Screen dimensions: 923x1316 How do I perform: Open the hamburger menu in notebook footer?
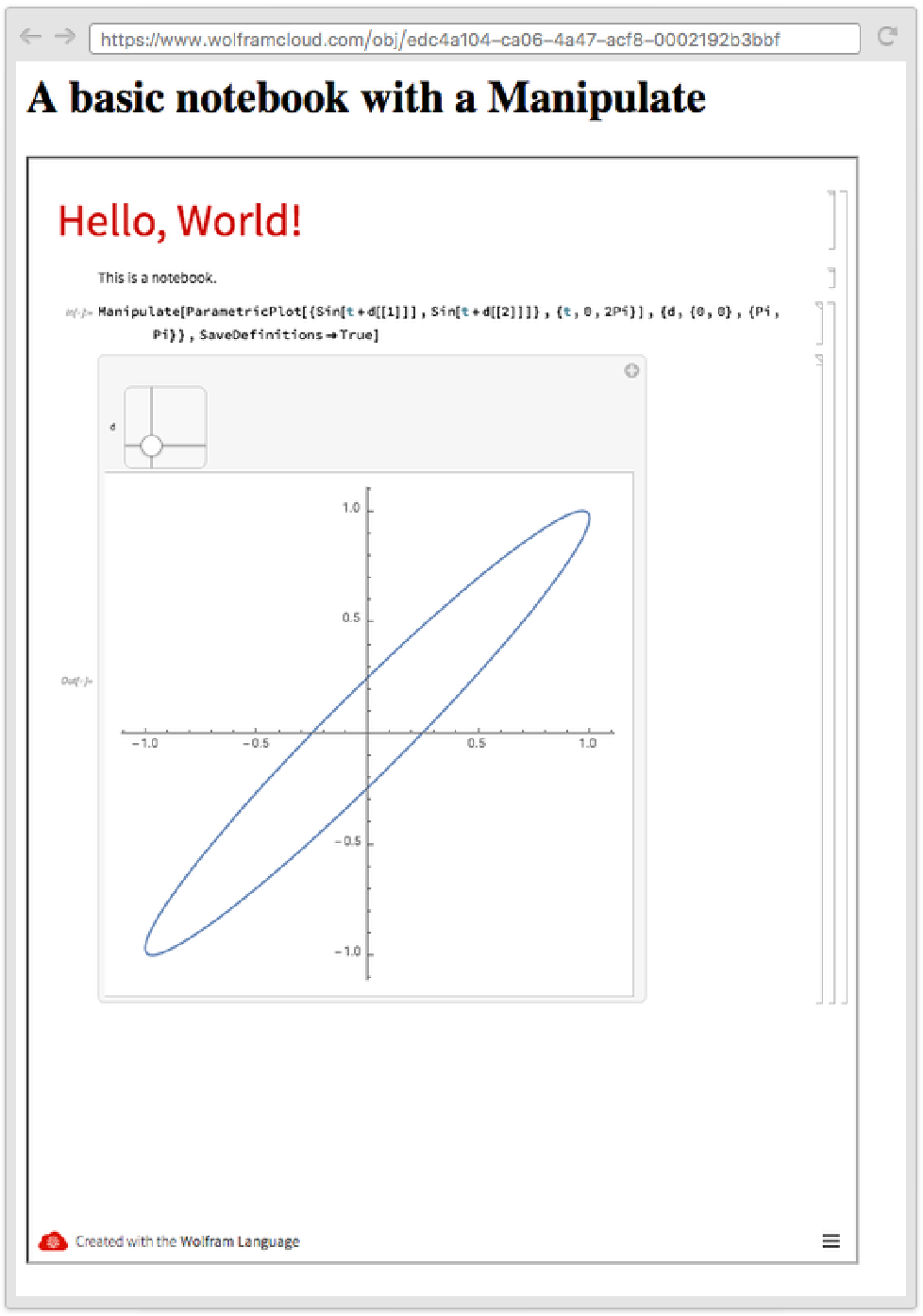point(831,1240)
